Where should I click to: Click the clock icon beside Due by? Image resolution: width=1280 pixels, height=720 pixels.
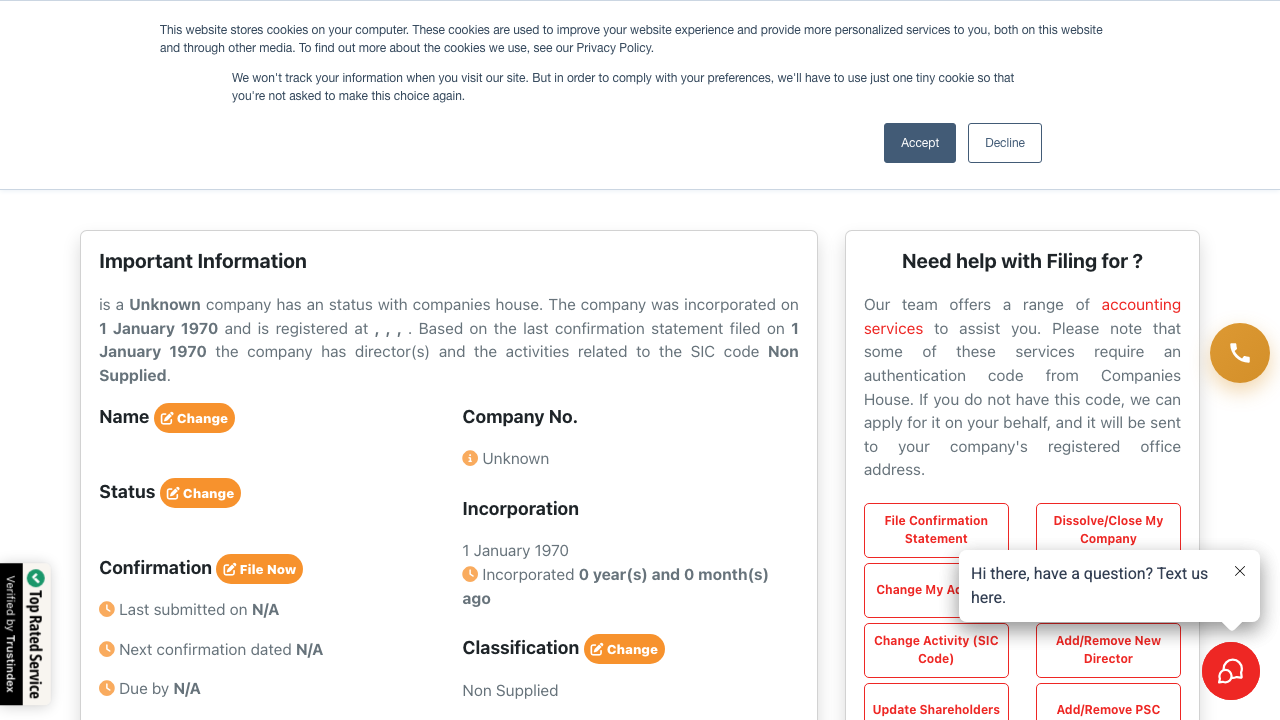point(107,688)
